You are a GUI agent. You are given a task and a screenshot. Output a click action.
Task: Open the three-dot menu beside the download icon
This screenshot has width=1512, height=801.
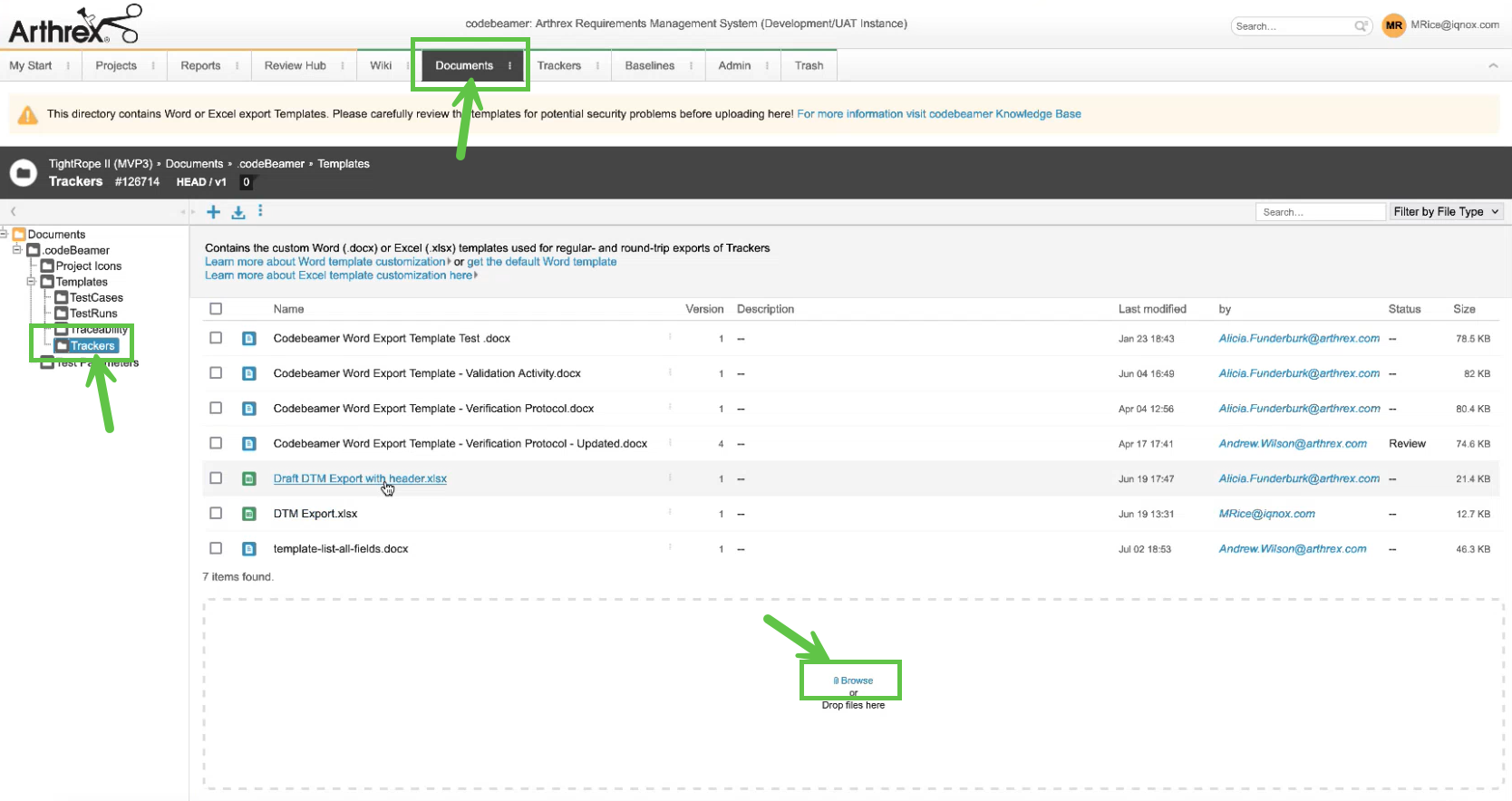click(260, 211)
